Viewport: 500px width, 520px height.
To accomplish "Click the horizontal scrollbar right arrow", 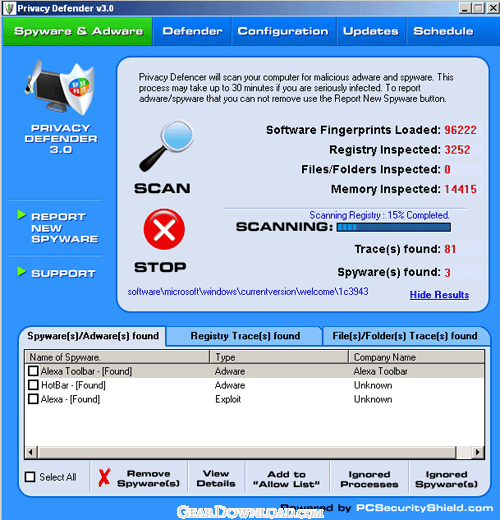I will click(477, 452).
